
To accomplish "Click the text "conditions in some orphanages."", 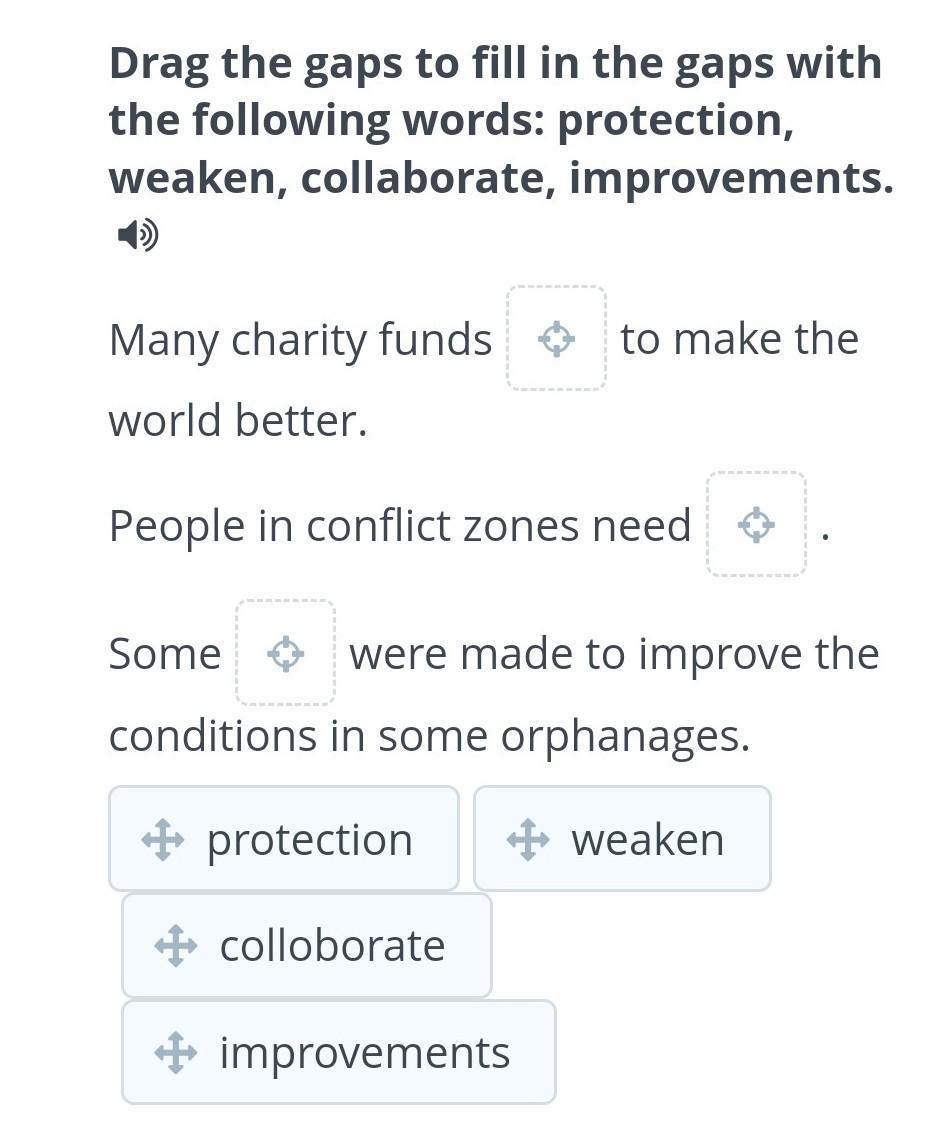I will tap(429, 737).
